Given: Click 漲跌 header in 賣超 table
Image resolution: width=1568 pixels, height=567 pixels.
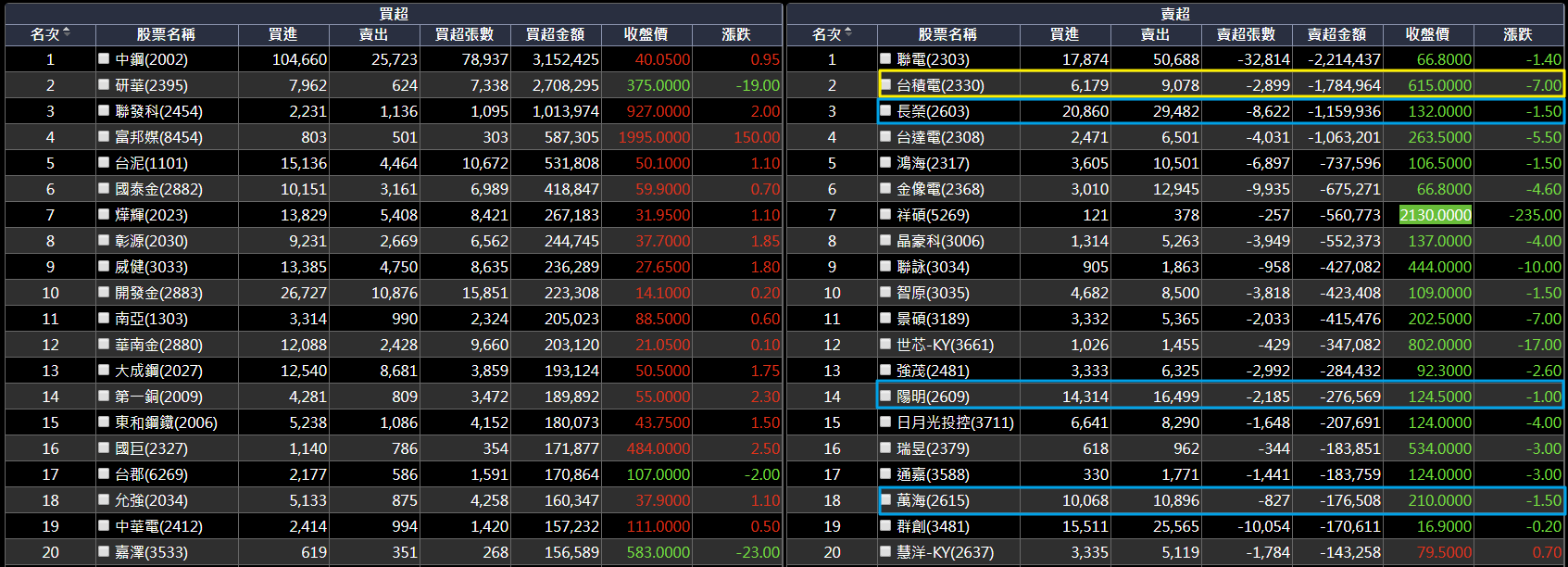Looking at the screenshot, I should [x=1519, y=34].
